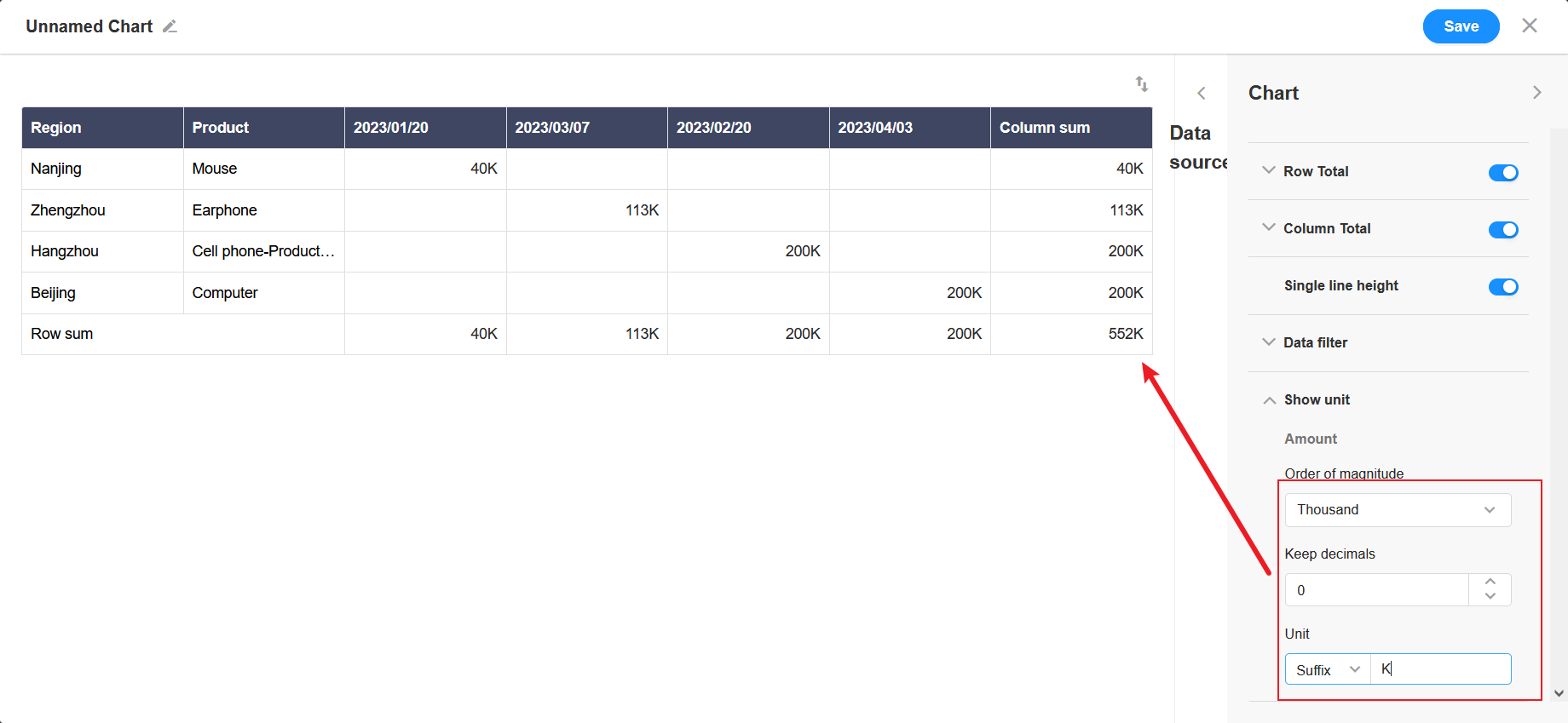This screenshot has height=723, width=1568.
Task: Save the chart with the Save button
Action: click(1461, 26)
